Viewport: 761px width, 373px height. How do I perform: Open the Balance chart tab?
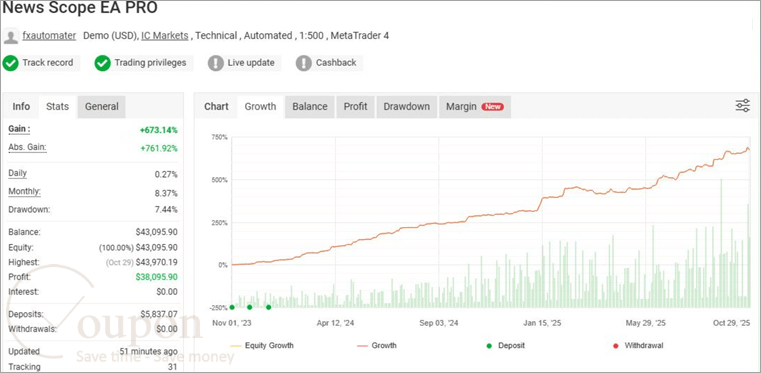tap(310, 106)
